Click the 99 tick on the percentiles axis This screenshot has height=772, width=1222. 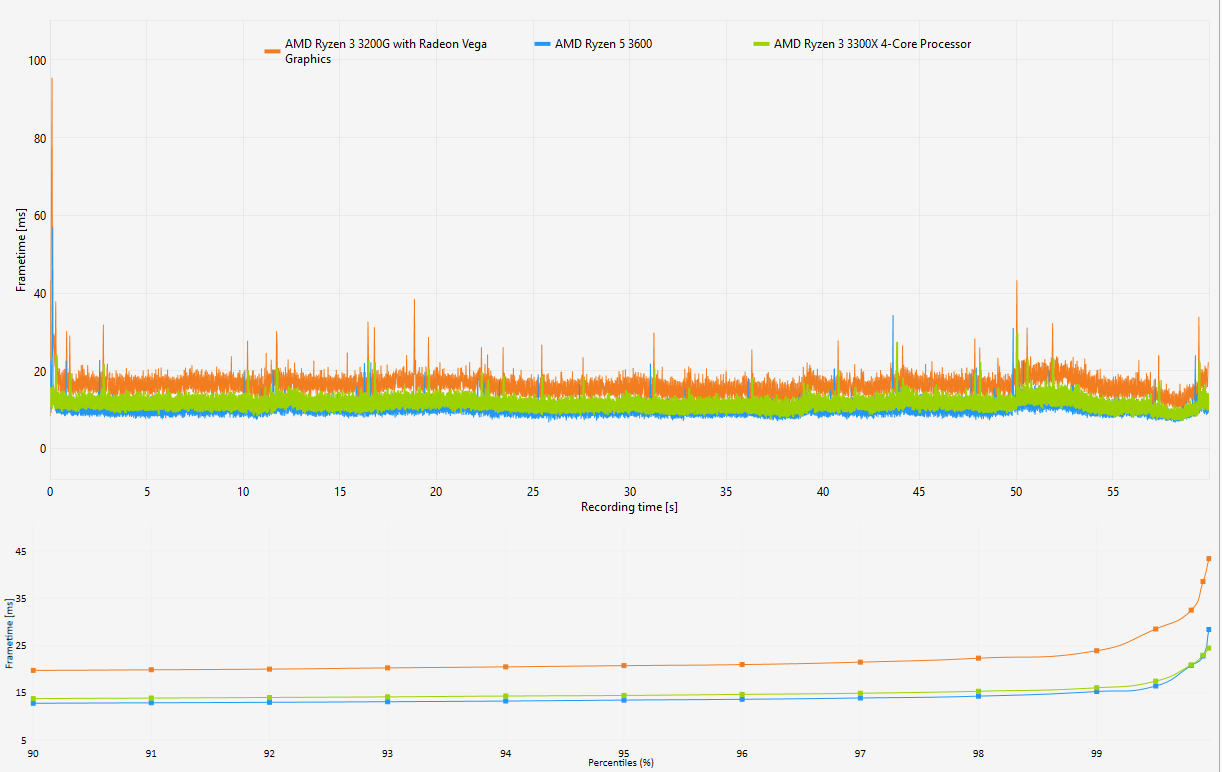(x=1097, y=752)
